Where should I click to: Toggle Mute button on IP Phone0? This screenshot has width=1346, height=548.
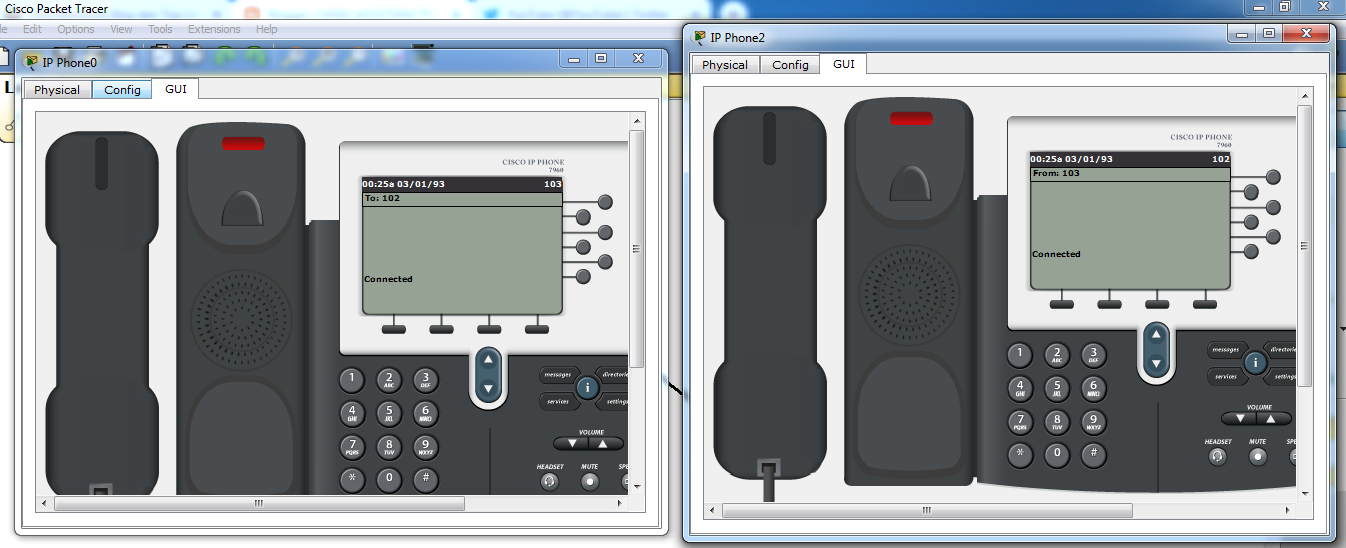590,481
